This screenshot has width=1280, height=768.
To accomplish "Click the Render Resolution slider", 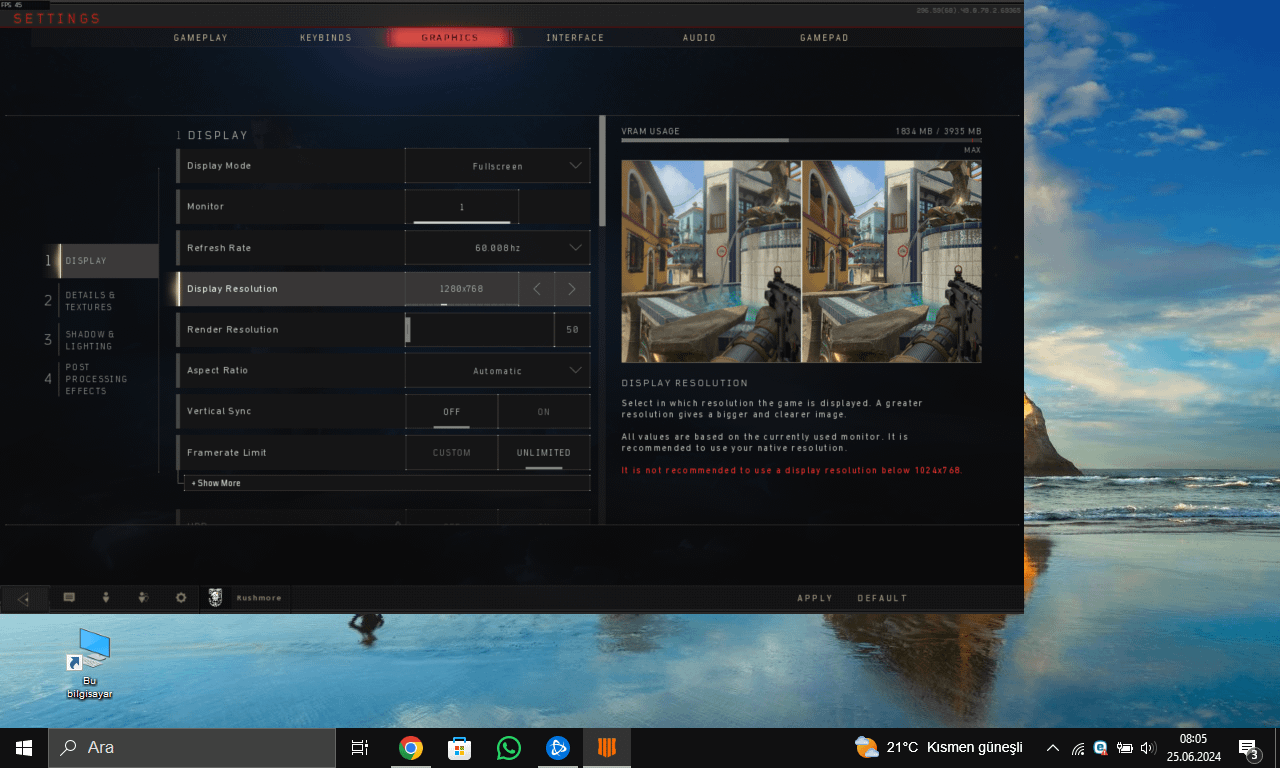I will 479,330.
